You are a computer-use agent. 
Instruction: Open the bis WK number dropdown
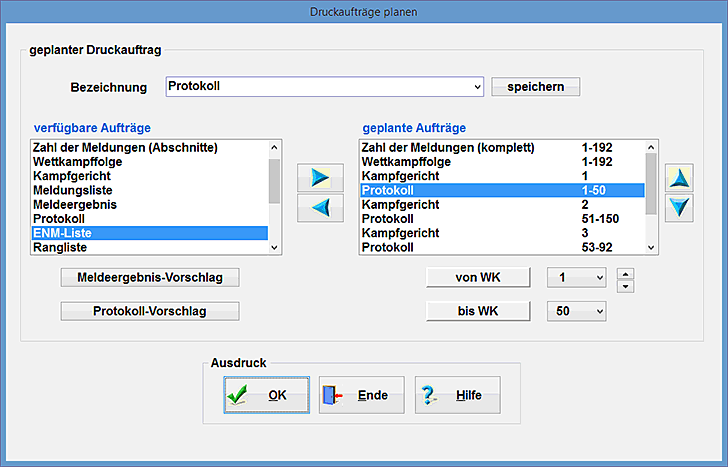(598, 312)
